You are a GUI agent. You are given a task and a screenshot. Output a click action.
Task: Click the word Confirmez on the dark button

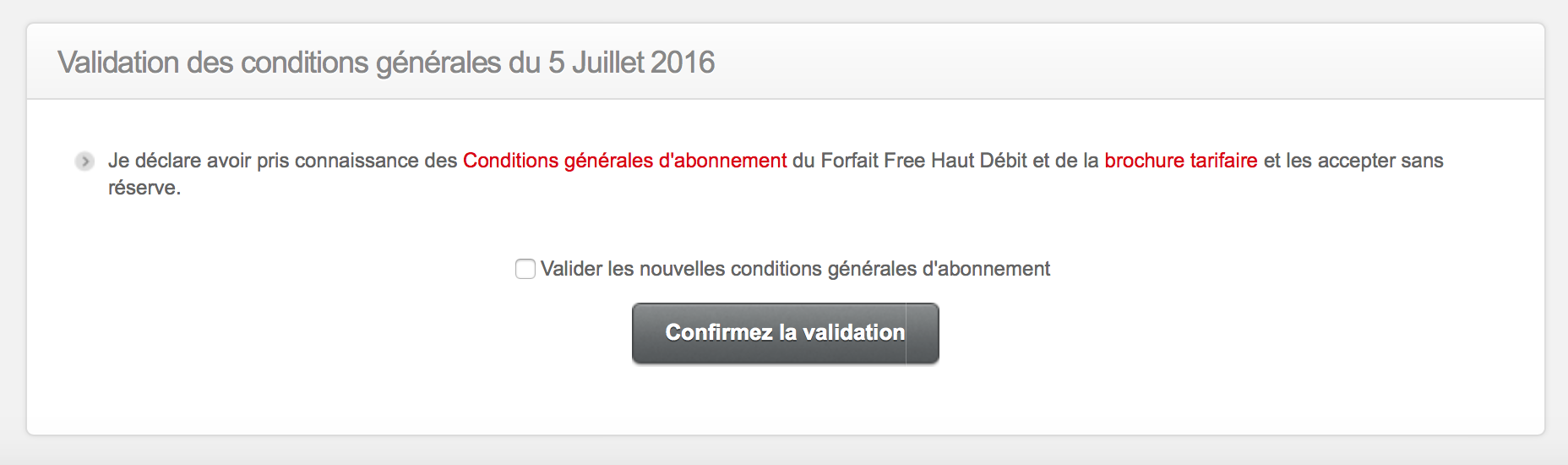(718, 332)
